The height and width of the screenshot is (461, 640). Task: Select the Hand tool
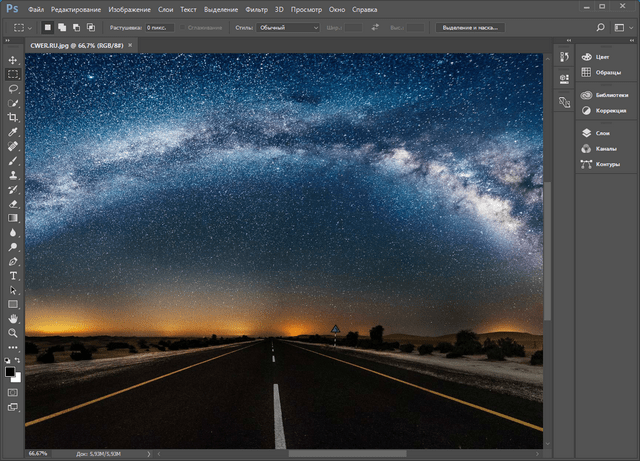13,318
